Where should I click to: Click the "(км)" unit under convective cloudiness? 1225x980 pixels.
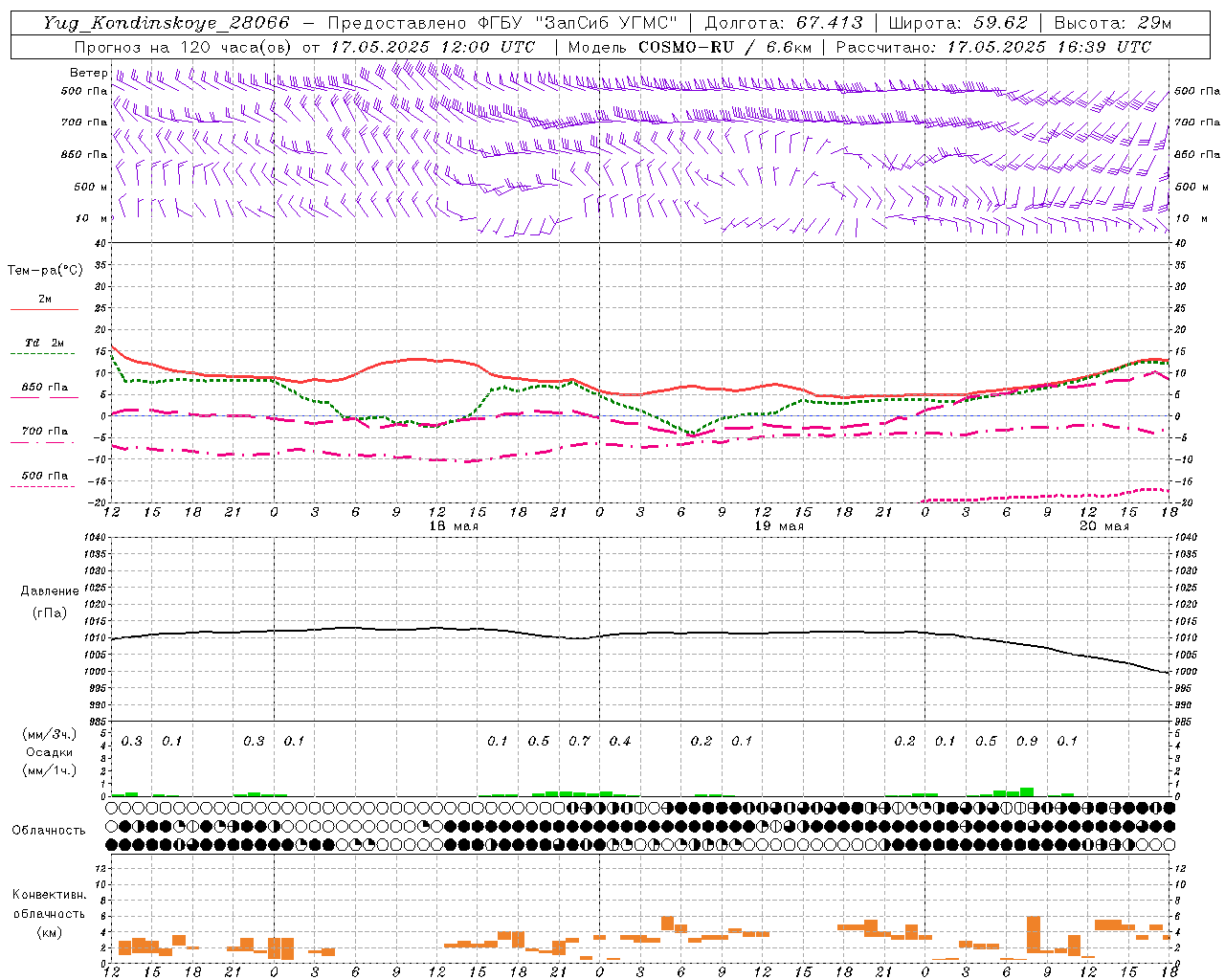point(49,932)
